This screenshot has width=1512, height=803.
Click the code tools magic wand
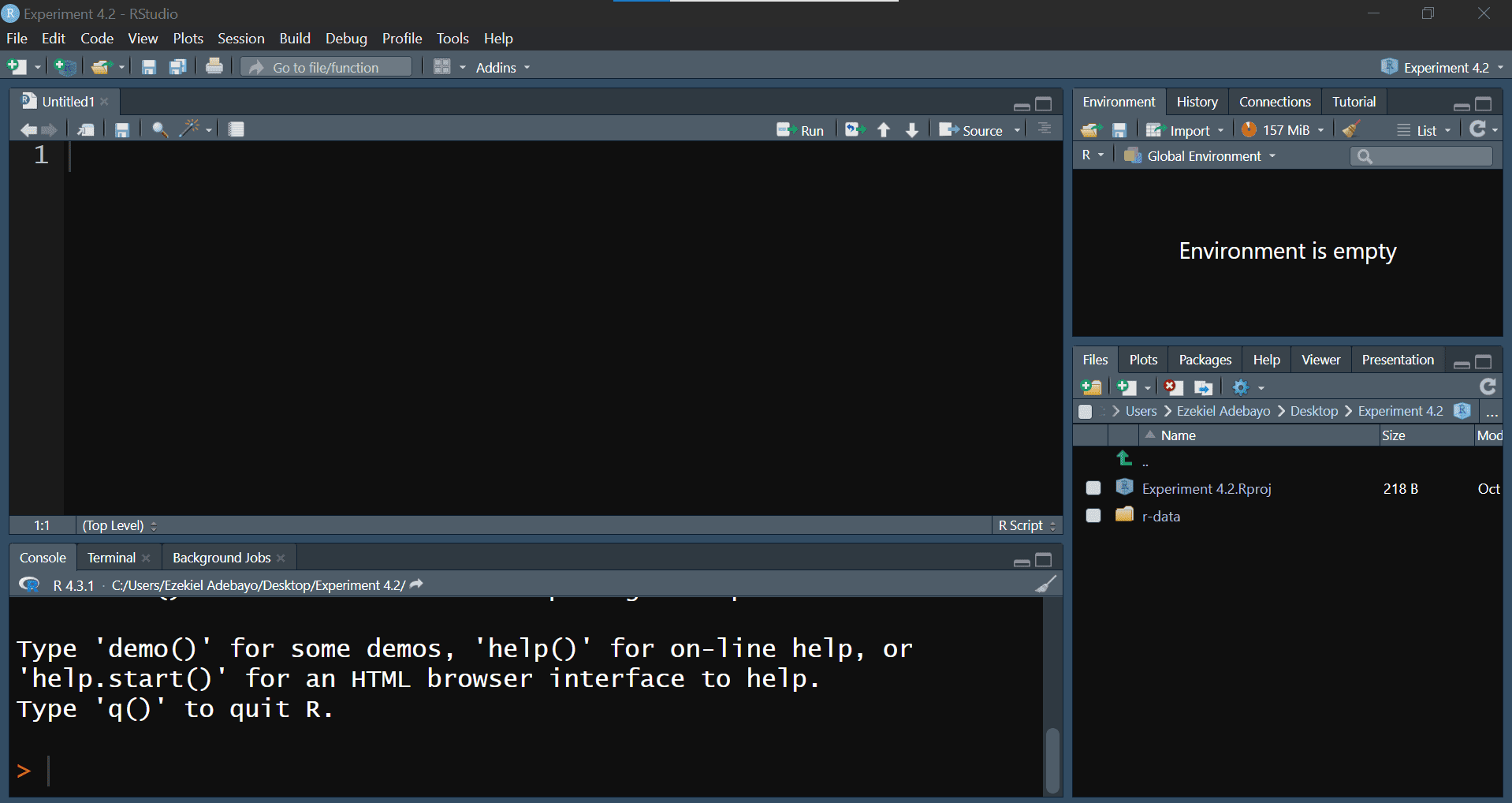(189, 129)
